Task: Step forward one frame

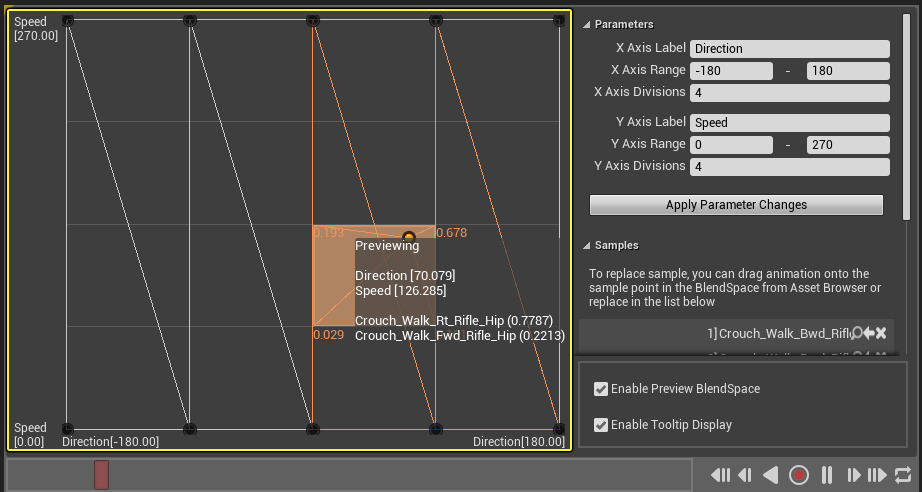Action: (853, 475)
